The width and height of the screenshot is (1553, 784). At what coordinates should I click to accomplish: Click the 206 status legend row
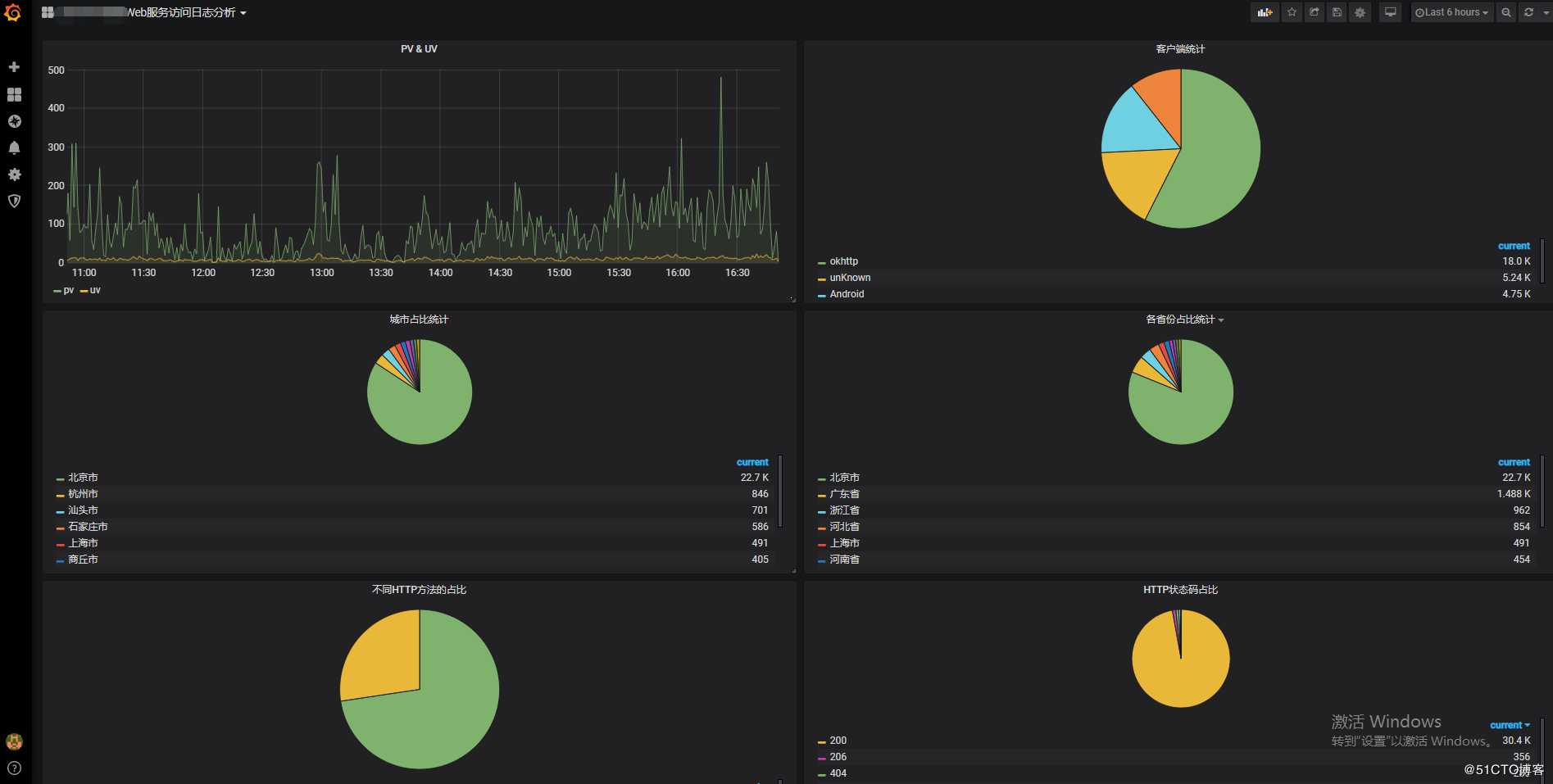point(1174,757)
